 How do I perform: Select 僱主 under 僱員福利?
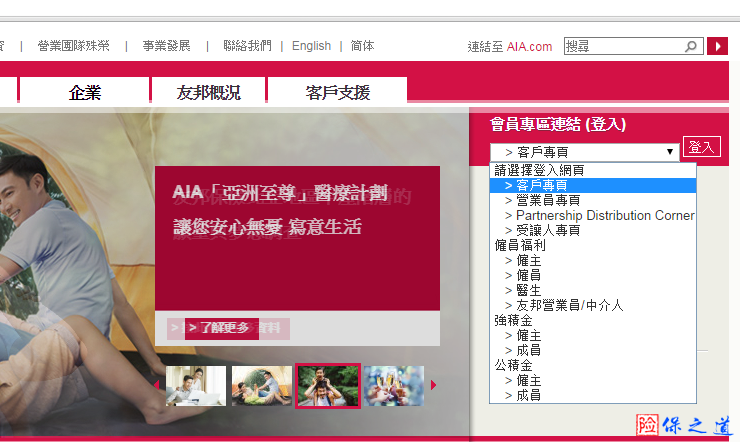[593, 260]
